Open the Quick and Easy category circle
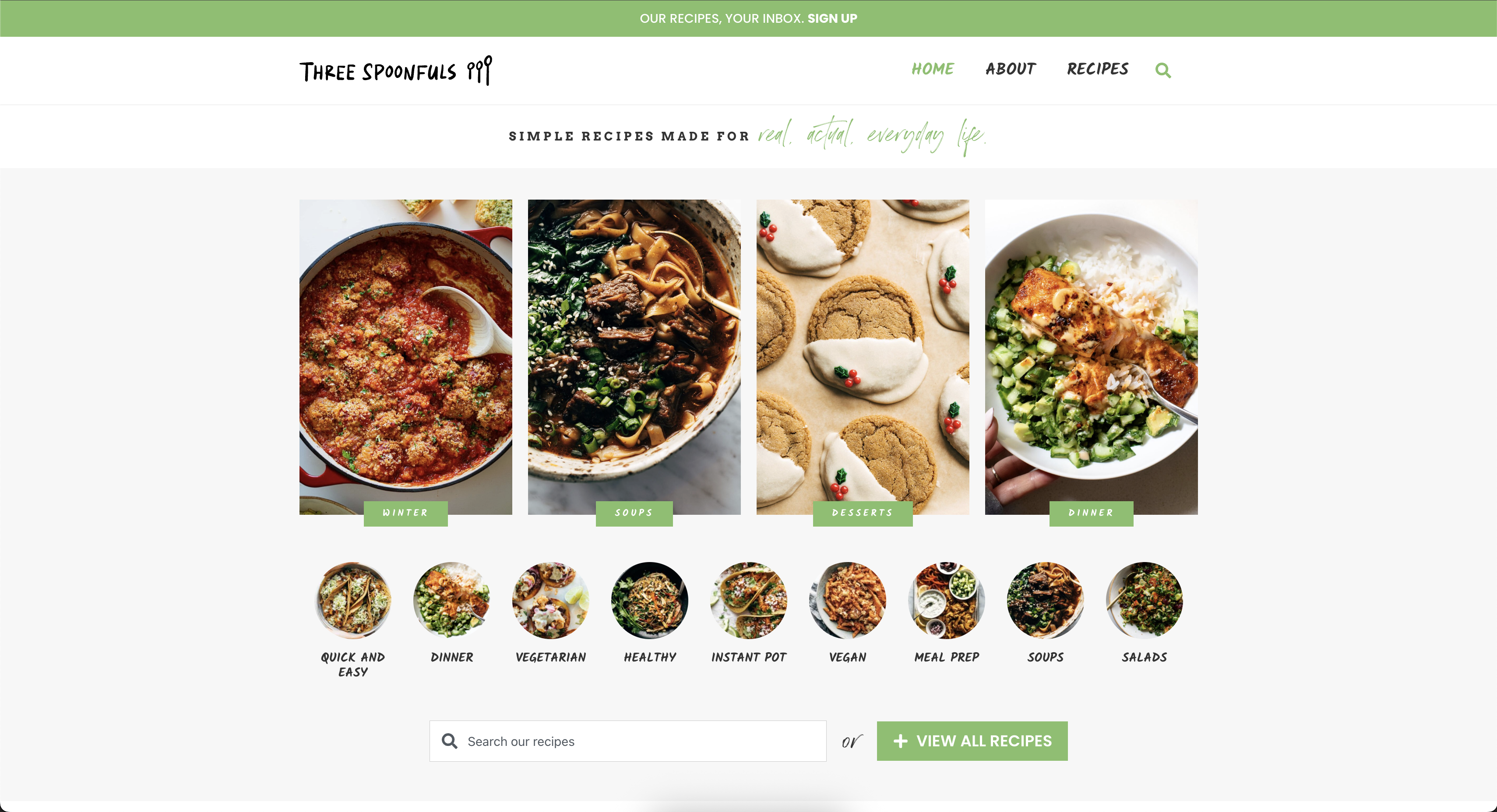The height and width of the screenshot is (812, 1497). pyautogui.click(x=353, y=600)
